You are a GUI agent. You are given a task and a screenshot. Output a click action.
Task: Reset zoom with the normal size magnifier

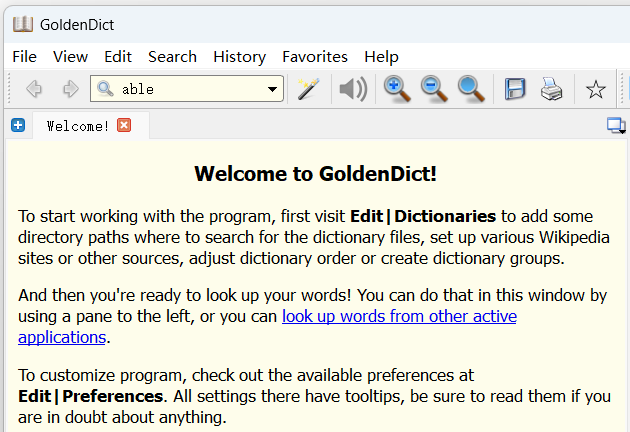point(471,90)
